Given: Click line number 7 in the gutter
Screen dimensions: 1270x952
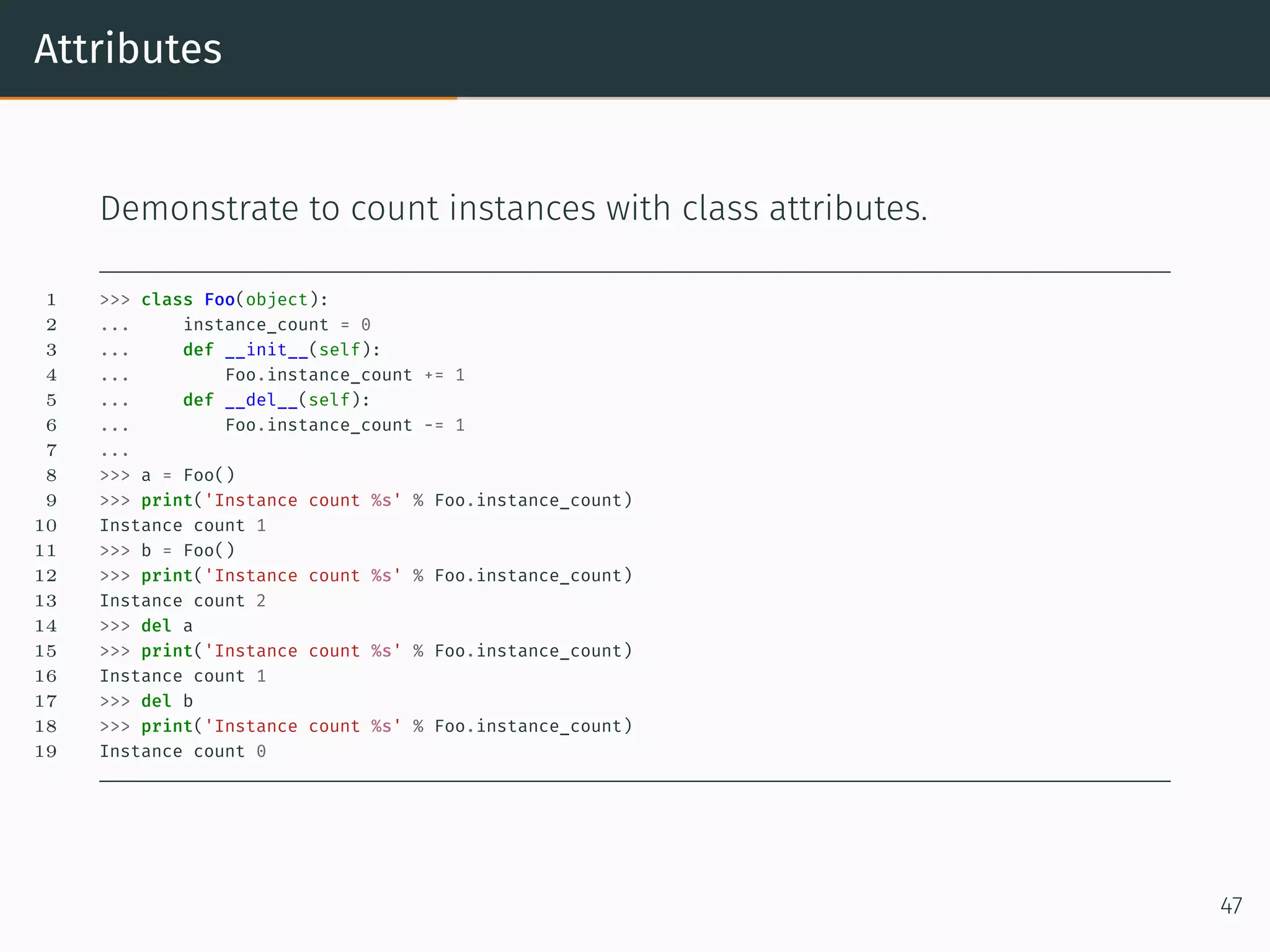Looking at the screenshot, I should pyautogui.click(x=51, y=451).
